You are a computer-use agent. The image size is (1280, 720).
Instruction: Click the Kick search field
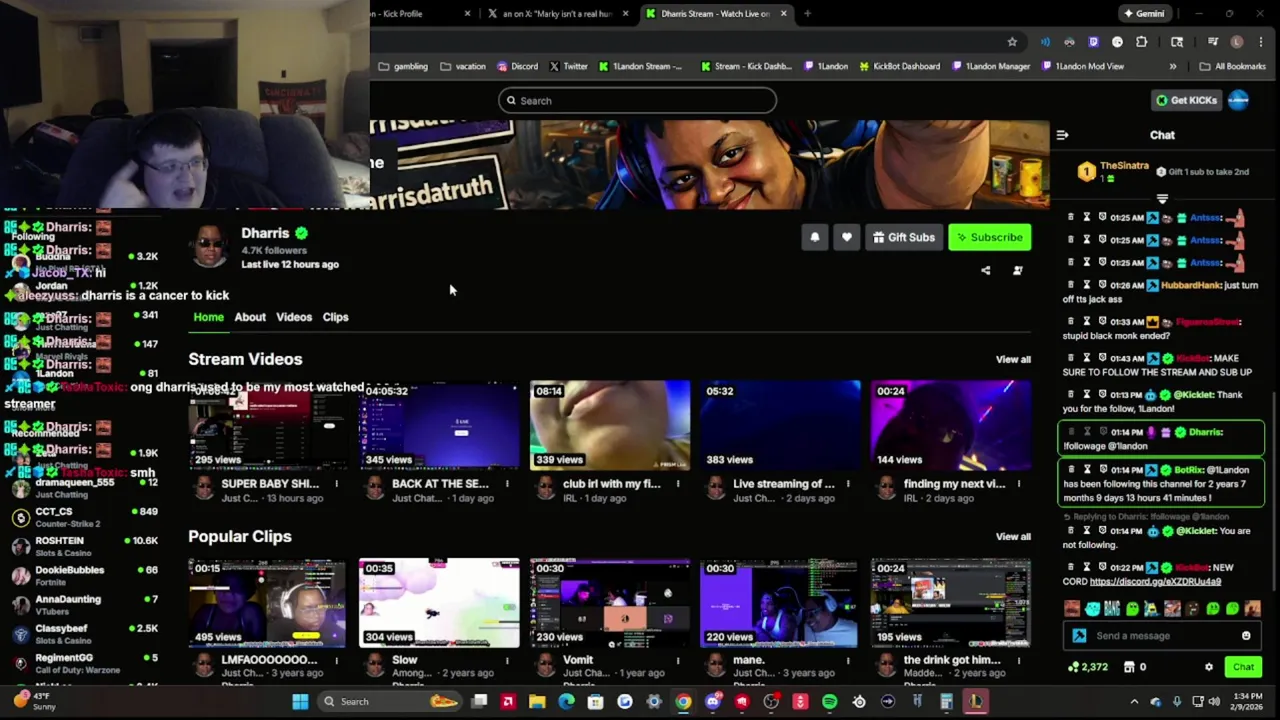click(637, 100)
